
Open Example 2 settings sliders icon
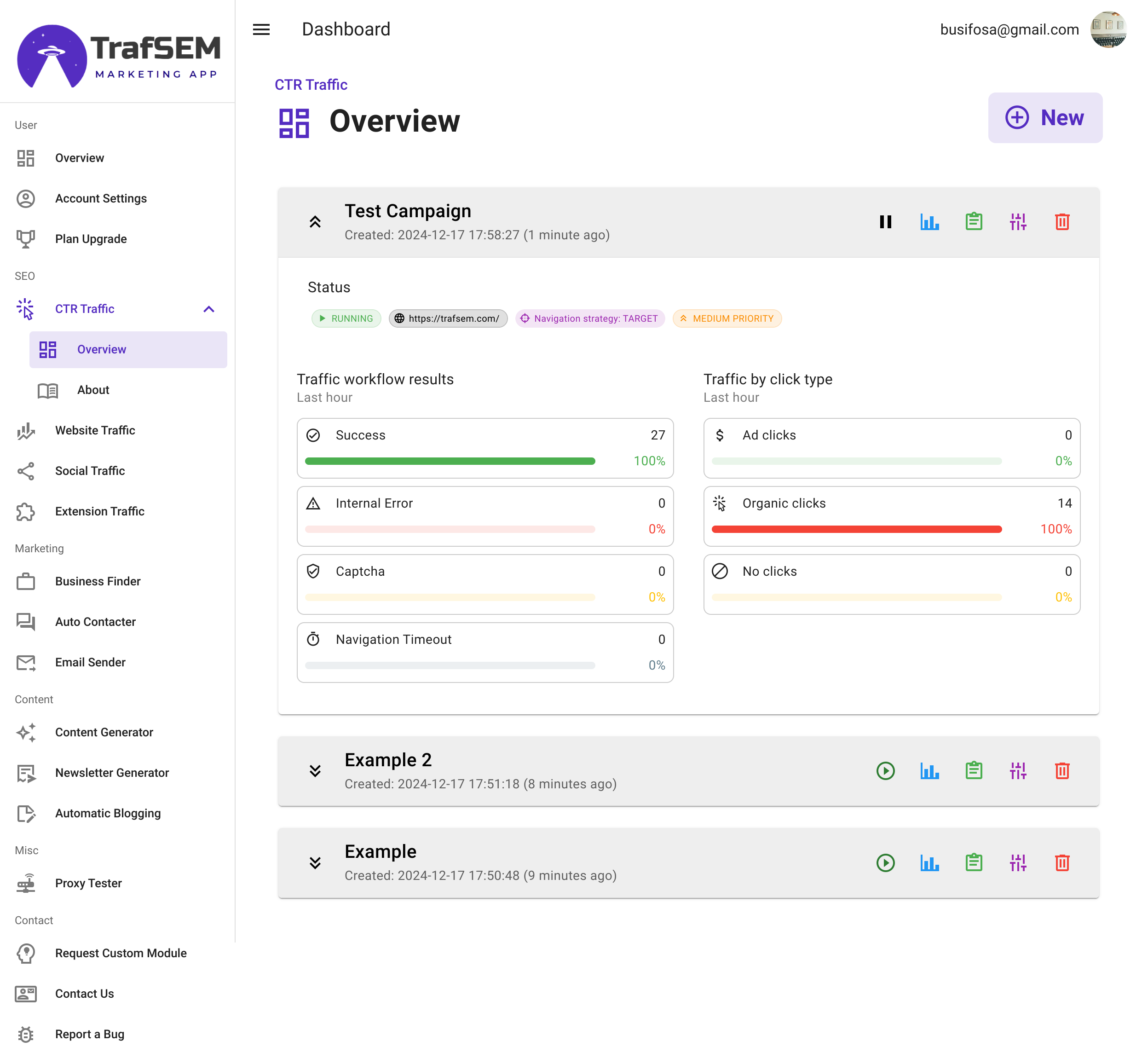[x=1018, y=771]
